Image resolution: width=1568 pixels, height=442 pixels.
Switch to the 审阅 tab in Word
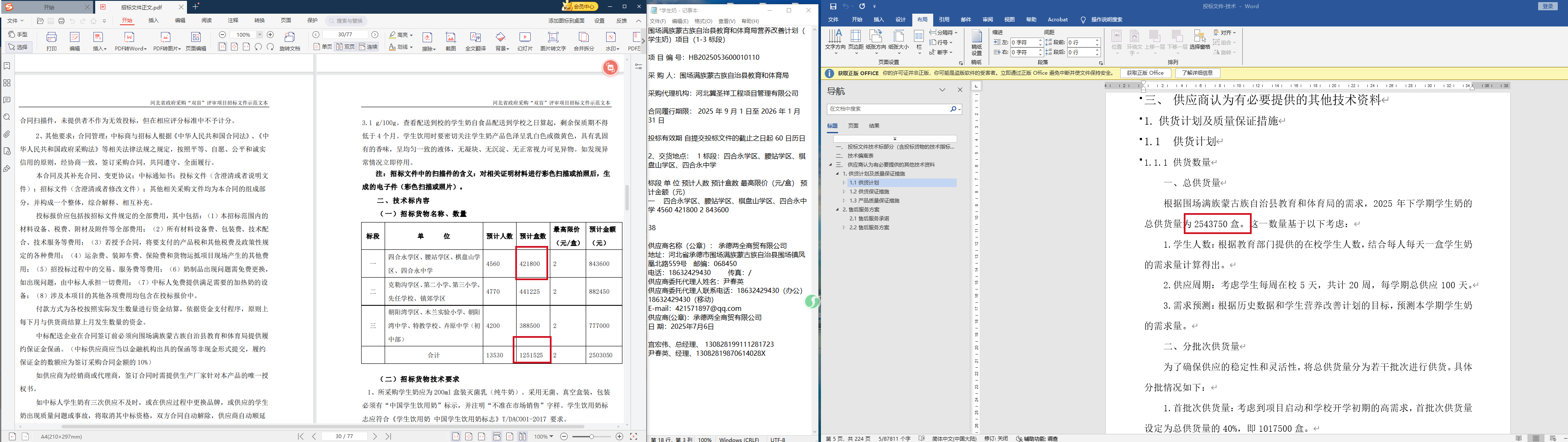pos(988,20)
